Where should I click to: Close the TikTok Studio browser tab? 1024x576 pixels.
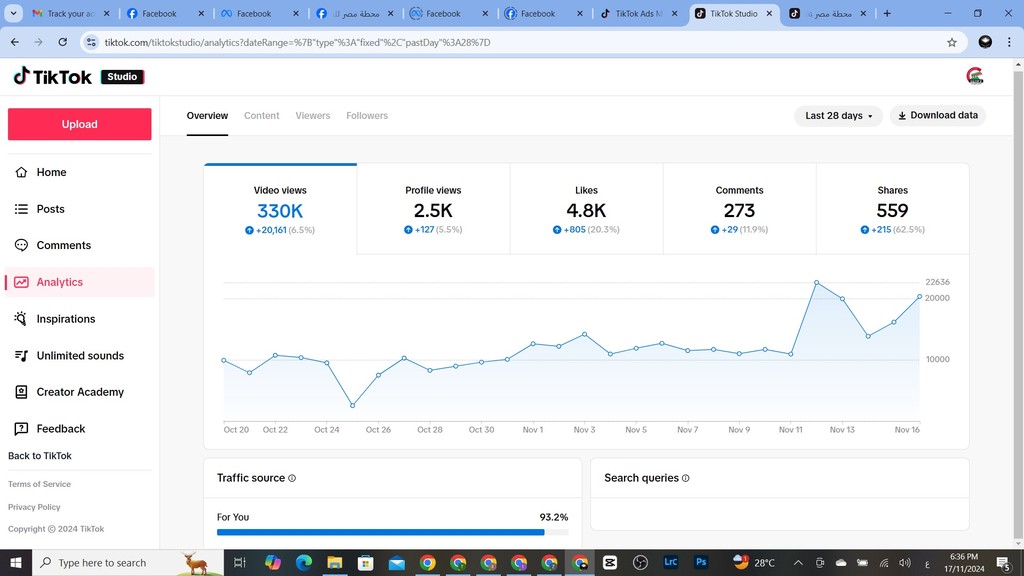tap(769, 14)
